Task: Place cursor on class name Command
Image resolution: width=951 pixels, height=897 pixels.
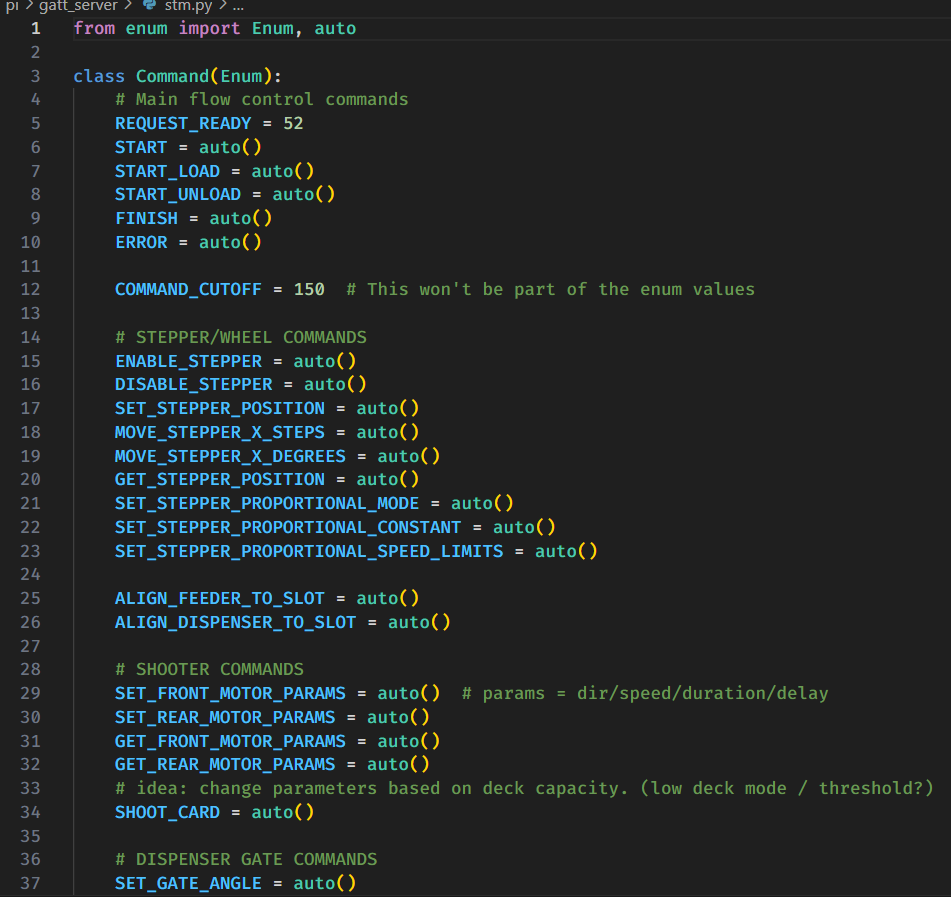Action: [172, 76]
